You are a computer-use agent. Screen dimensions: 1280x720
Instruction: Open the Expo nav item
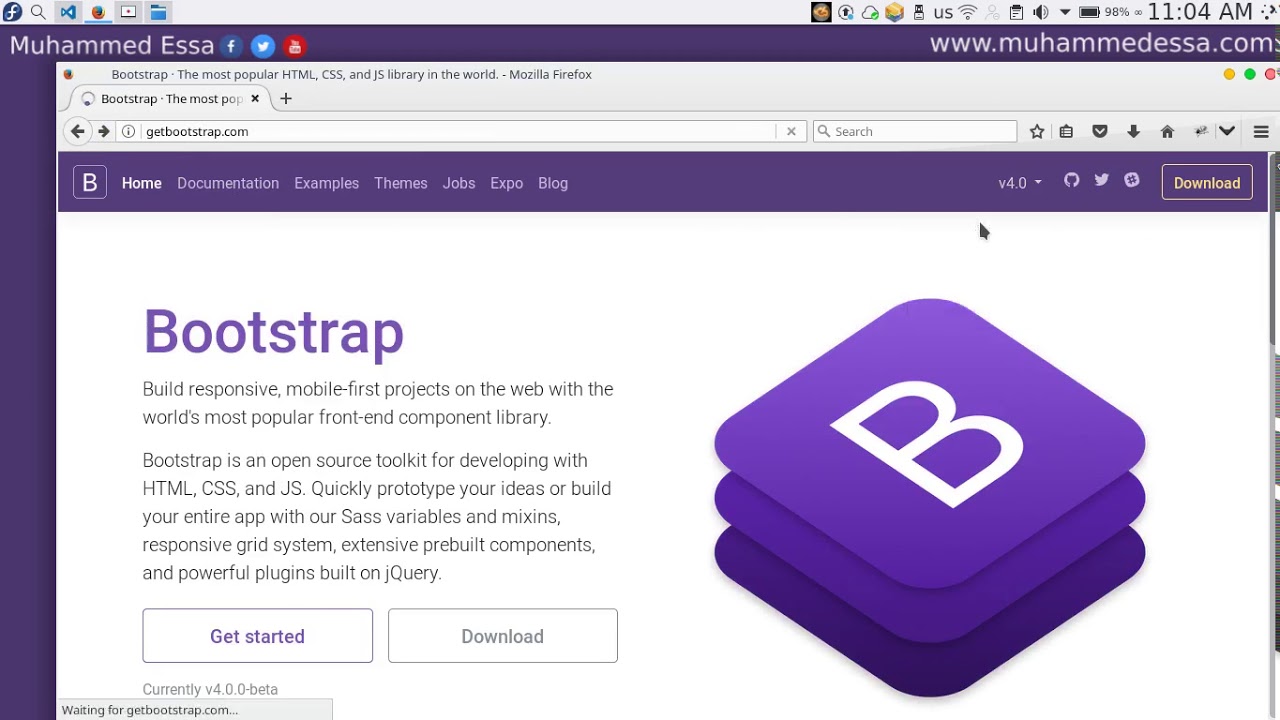click(507, 183)
